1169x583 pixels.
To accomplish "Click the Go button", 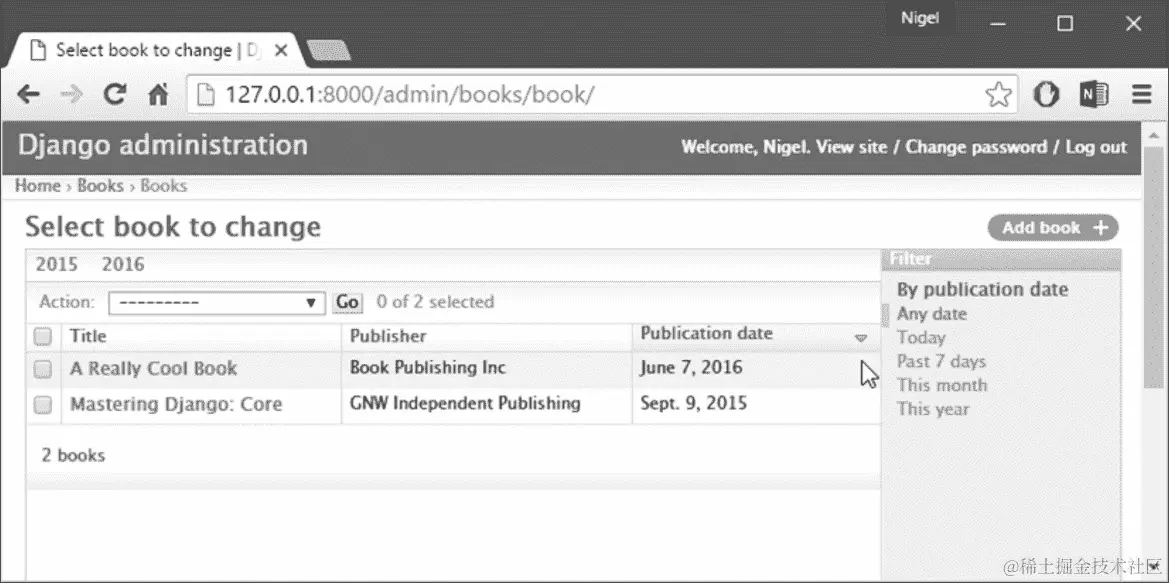I will tap(347, 303).
